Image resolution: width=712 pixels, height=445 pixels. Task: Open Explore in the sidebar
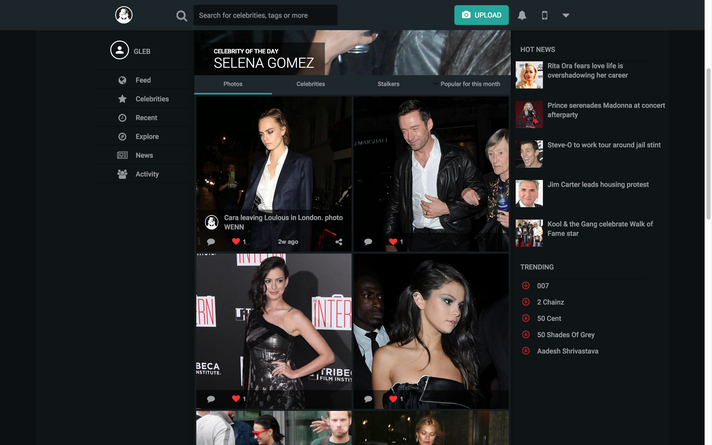tap(147, 136)
